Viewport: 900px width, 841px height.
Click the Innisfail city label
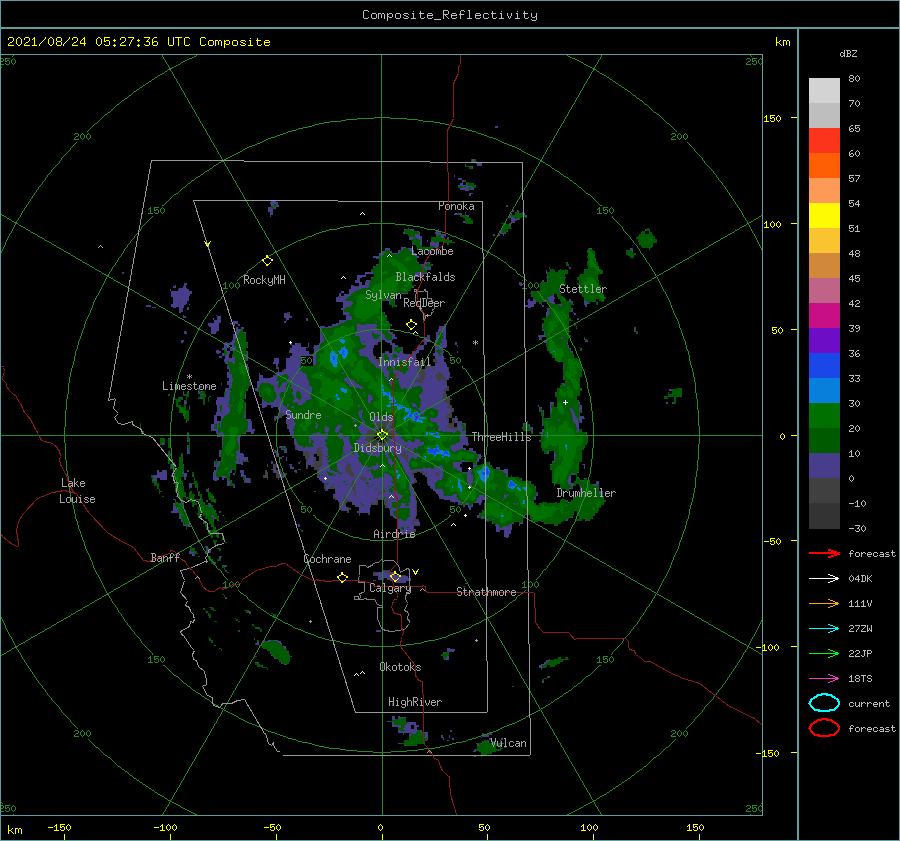tap(404, 362)
